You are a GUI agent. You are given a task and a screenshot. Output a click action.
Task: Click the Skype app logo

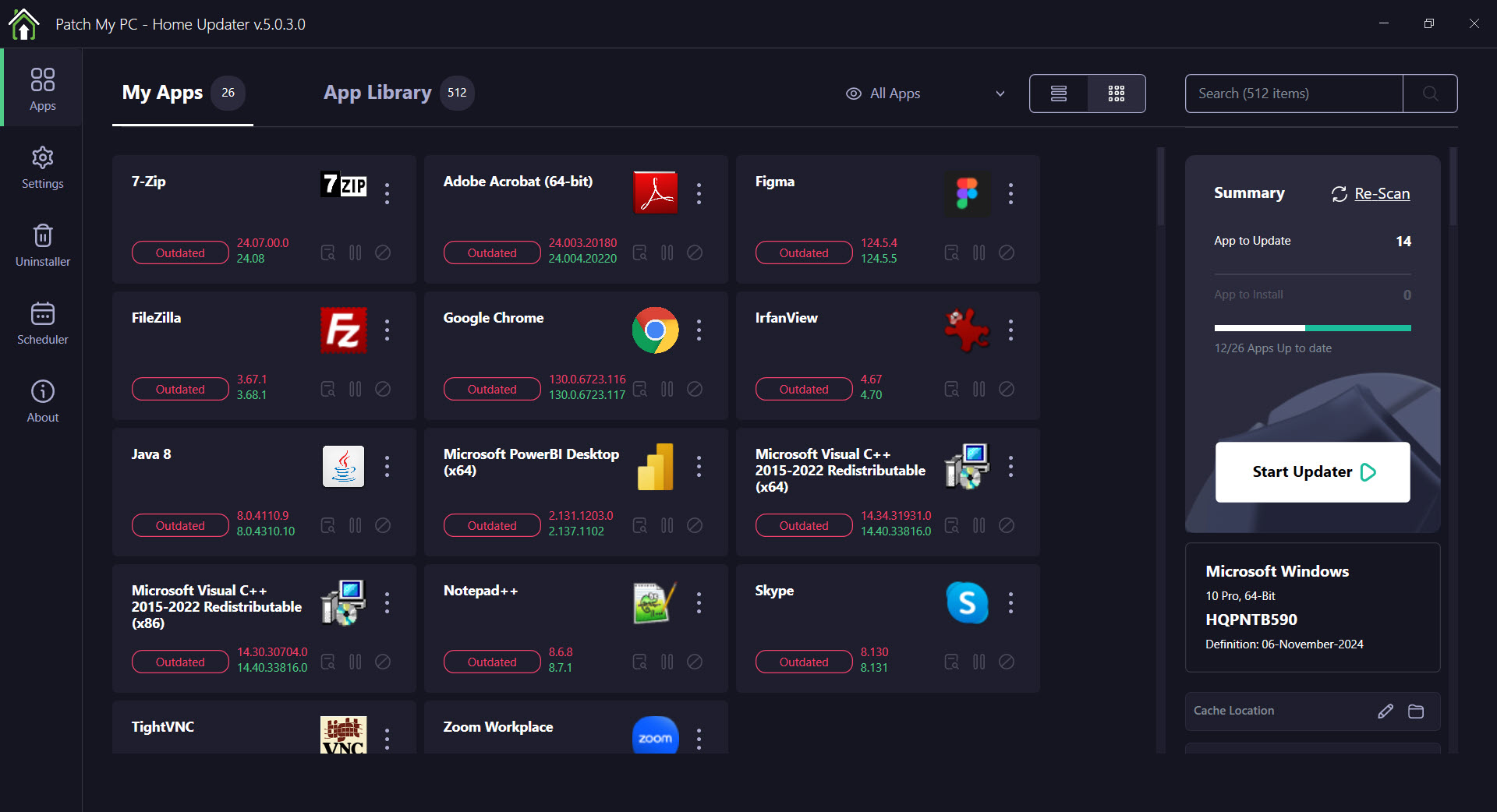tap(968, 602)
